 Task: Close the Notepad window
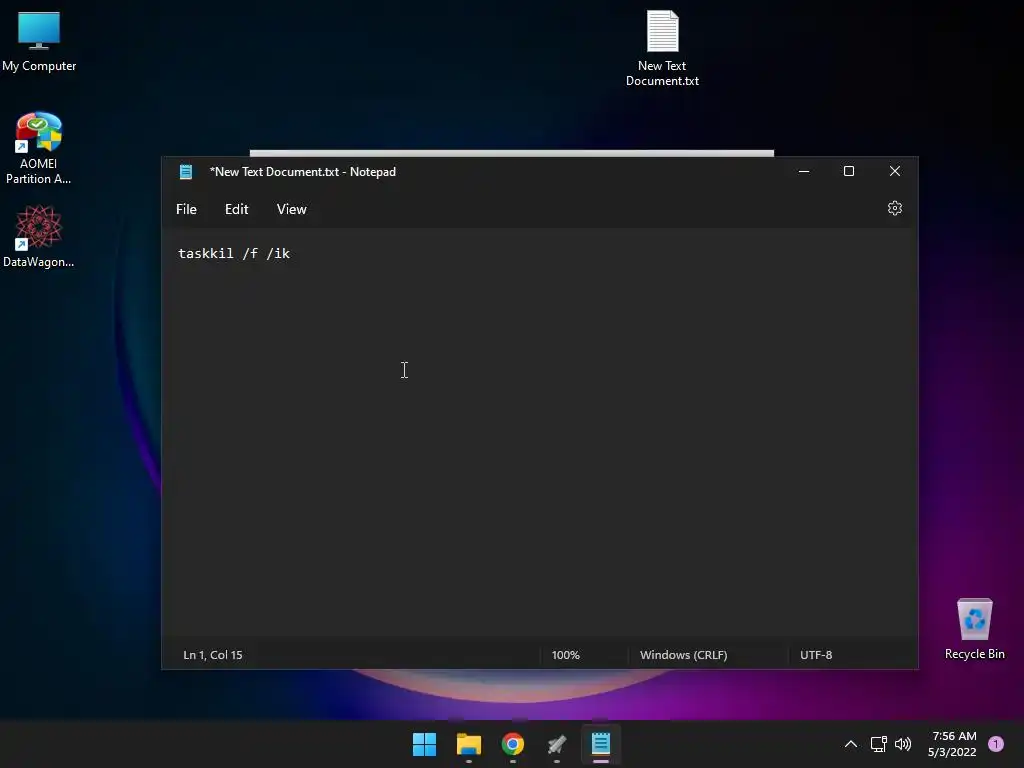(x=895, y=171)
